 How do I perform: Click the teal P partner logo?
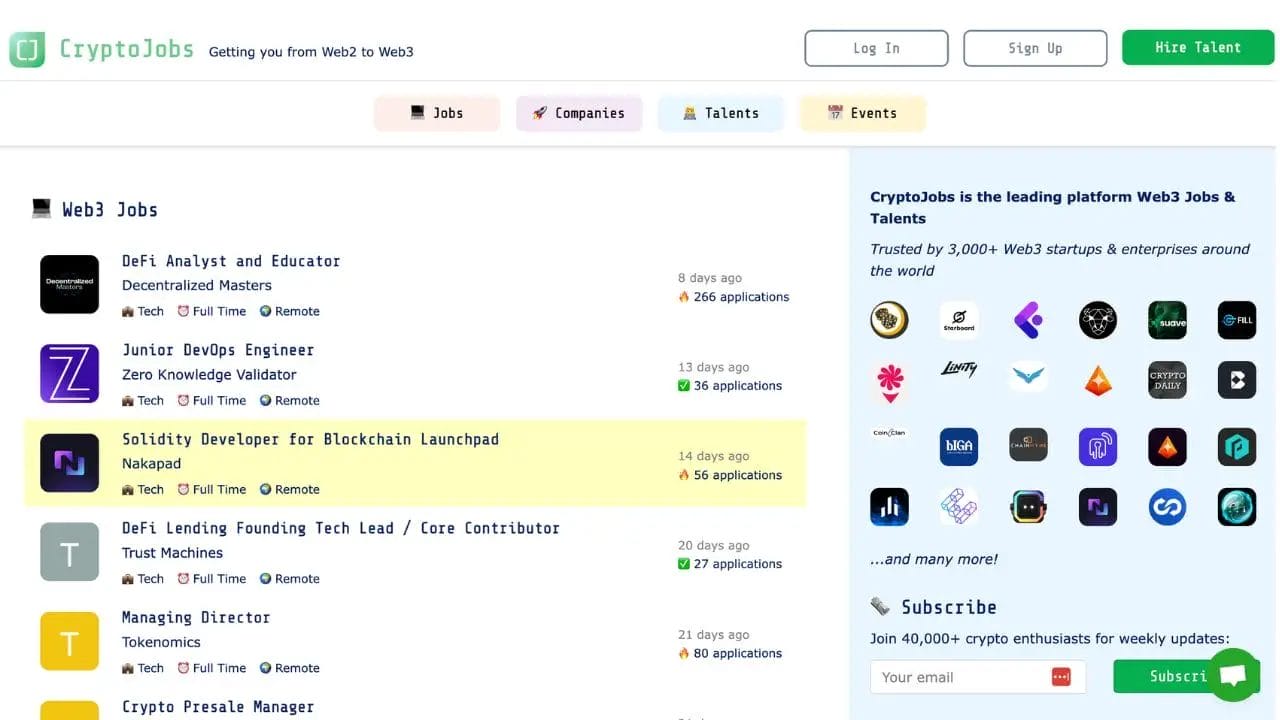pyautogui.click(x=1237, y=447)
